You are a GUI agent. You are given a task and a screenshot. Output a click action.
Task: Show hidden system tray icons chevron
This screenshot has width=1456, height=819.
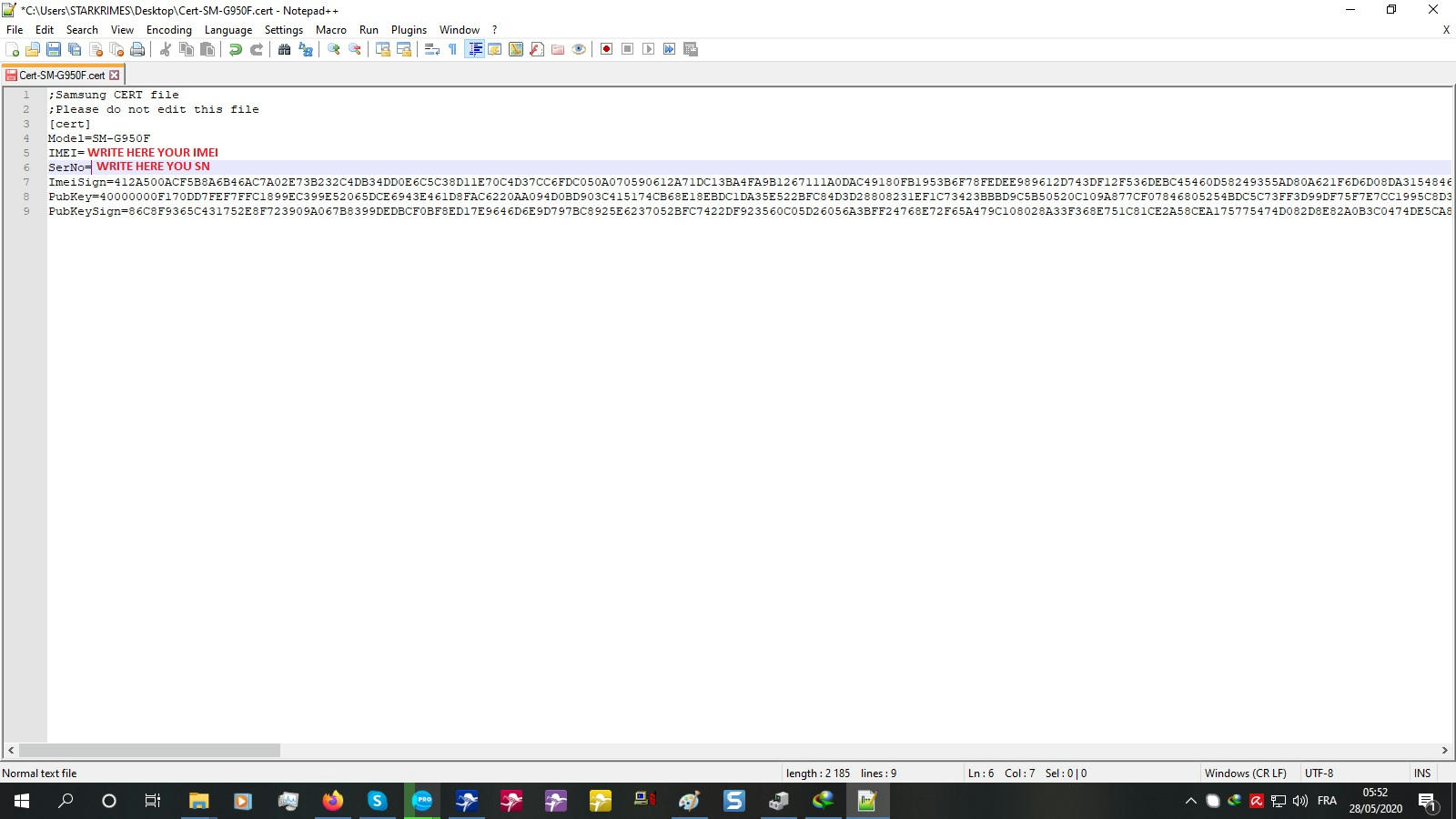click(x=1190, y=801)
